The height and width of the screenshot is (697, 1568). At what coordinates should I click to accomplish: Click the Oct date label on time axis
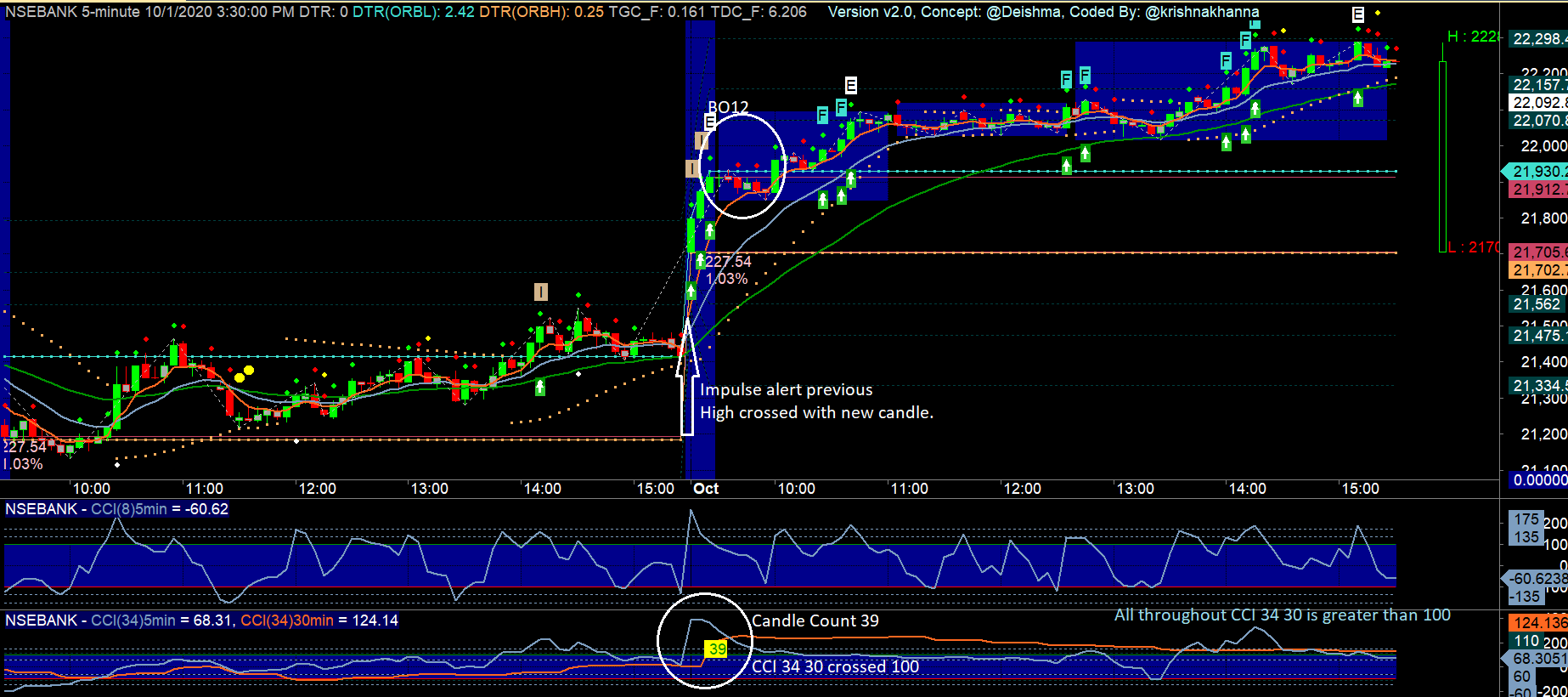pos(705,489)
